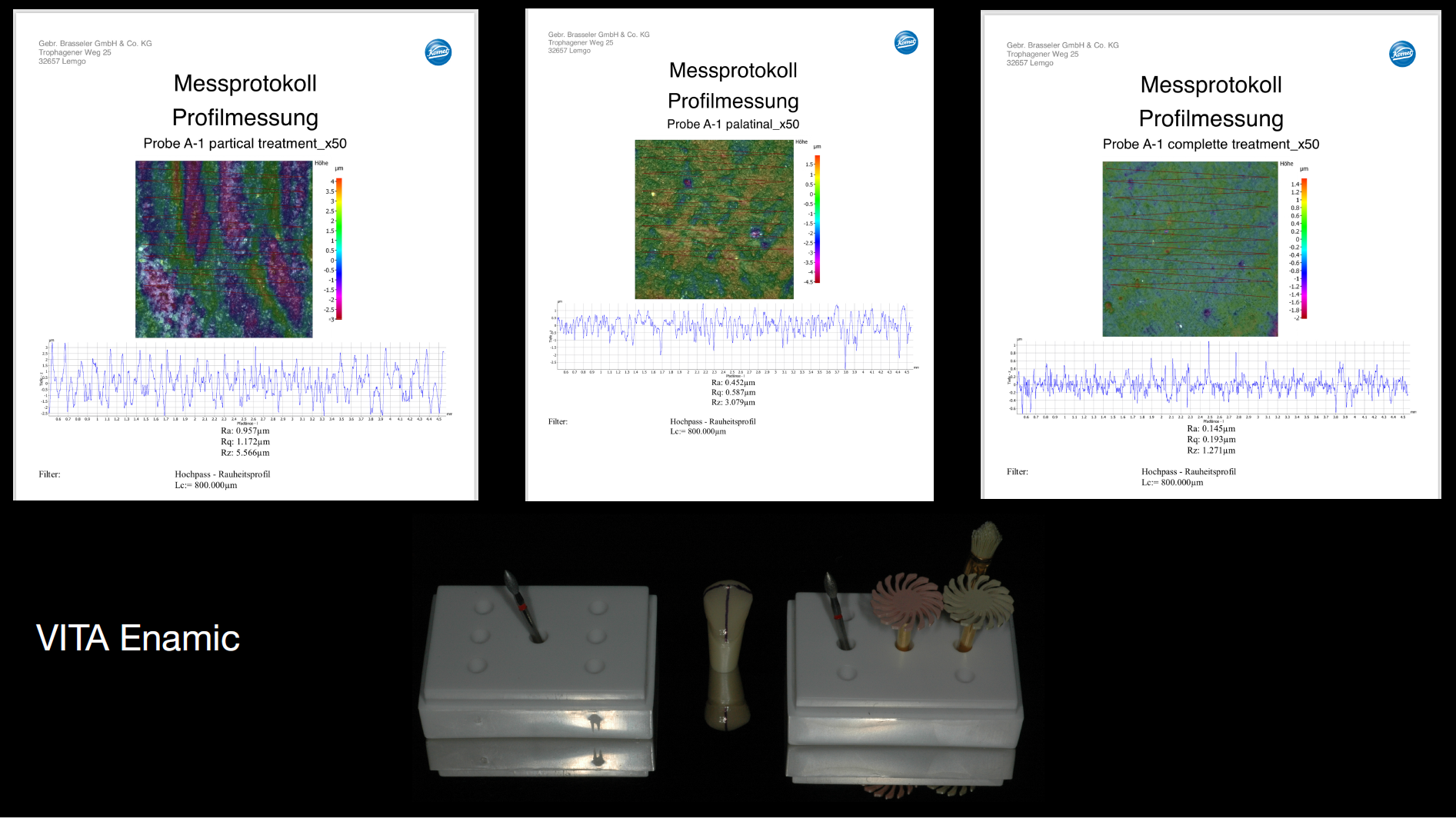Select 'Profilmessung' heading on the complette treatment page
Image resolution: width=1456 pixels, height=818 pixels.
coord(1211,119)
